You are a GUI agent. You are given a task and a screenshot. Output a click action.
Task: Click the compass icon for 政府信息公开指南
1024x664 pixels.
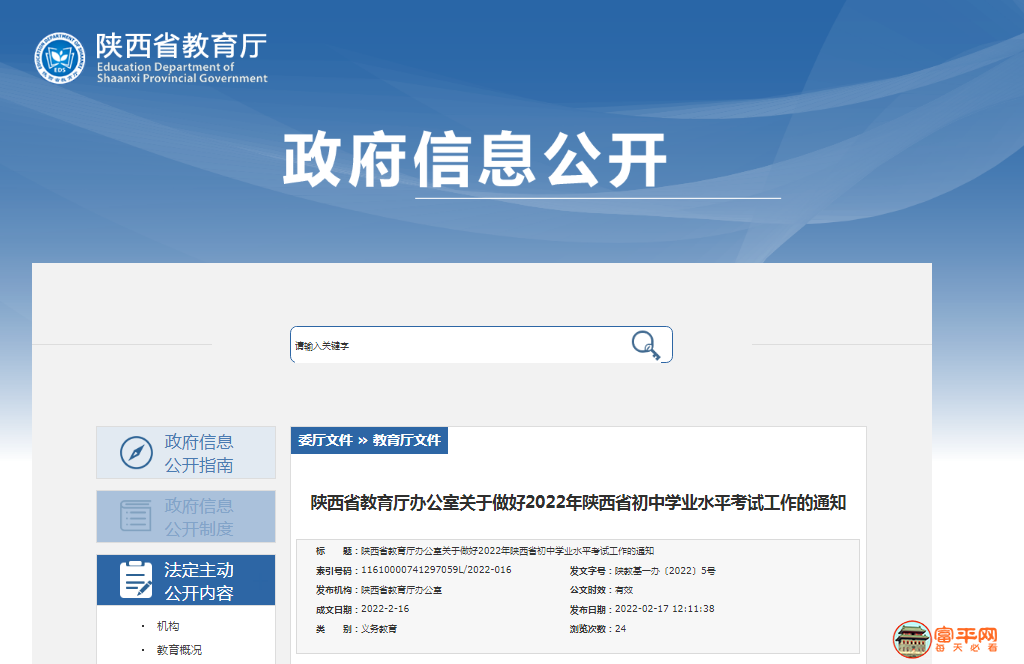pyautogui.click(x=136, y=453)
